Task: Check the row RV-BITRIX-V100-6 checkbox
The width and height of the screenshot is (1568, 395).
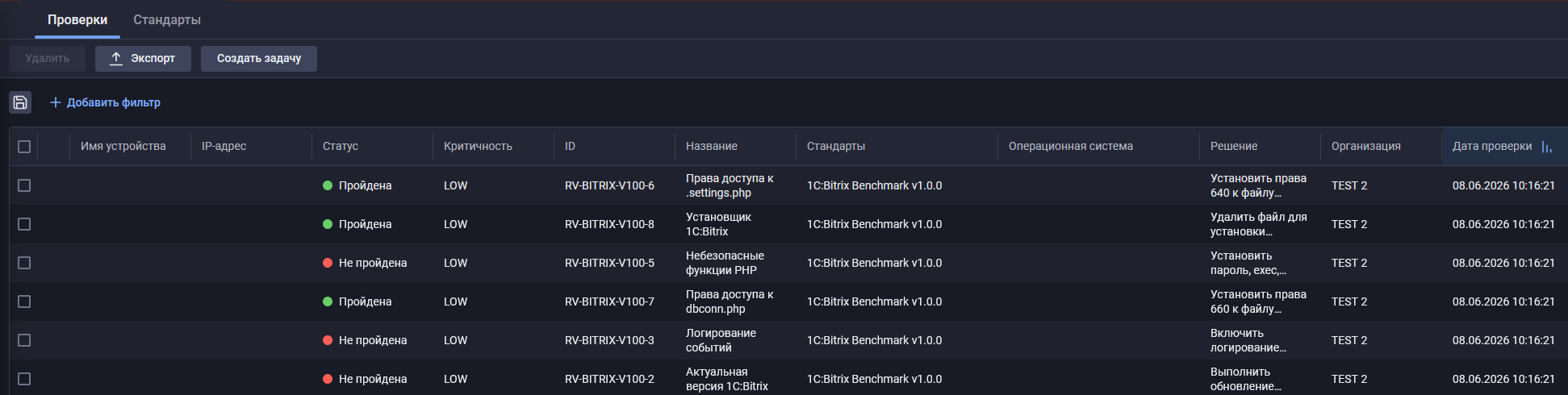Action: click(x=24, y=185)
